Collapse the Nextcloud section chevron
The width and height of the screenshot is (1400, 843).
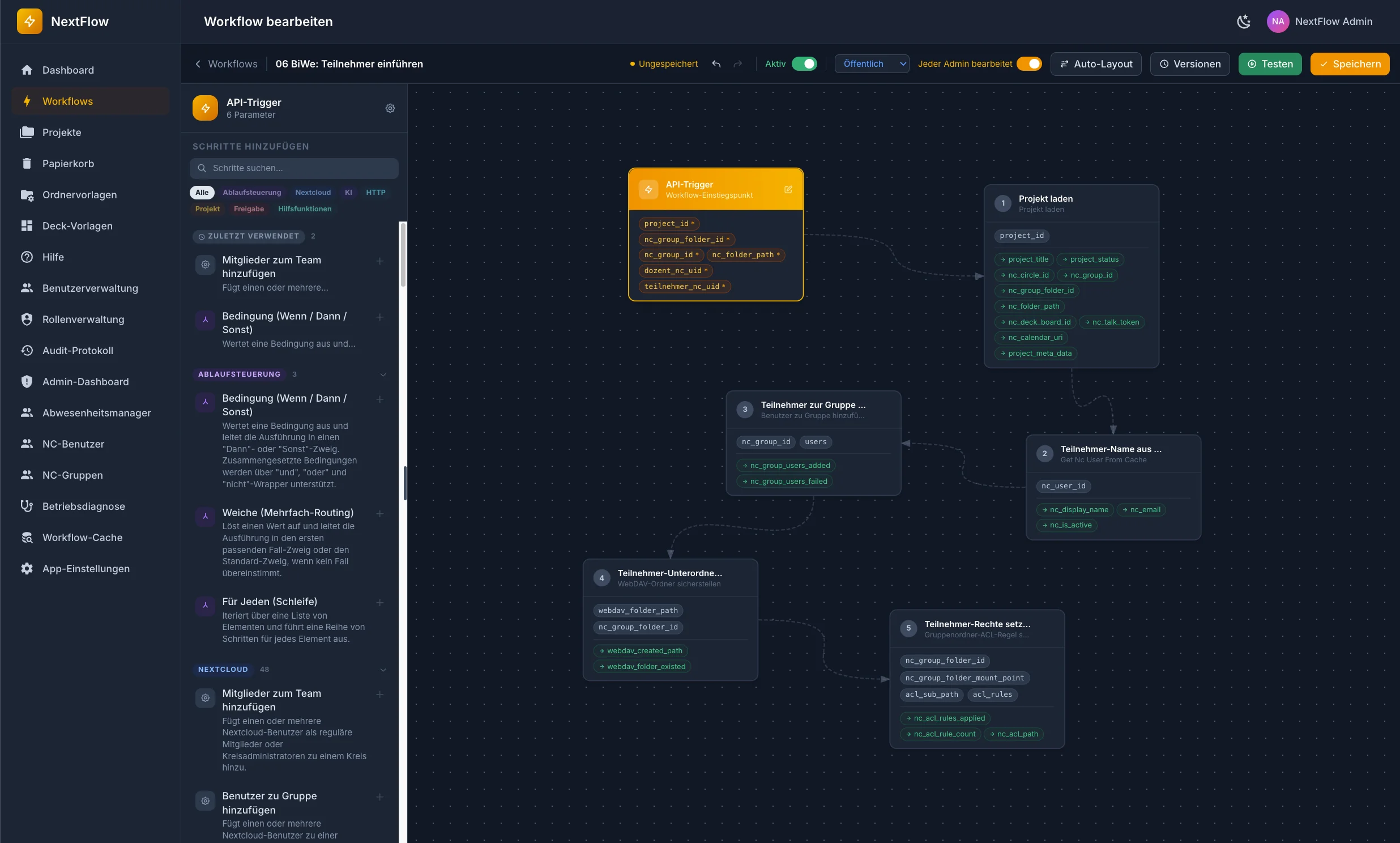tap(383, 670)
